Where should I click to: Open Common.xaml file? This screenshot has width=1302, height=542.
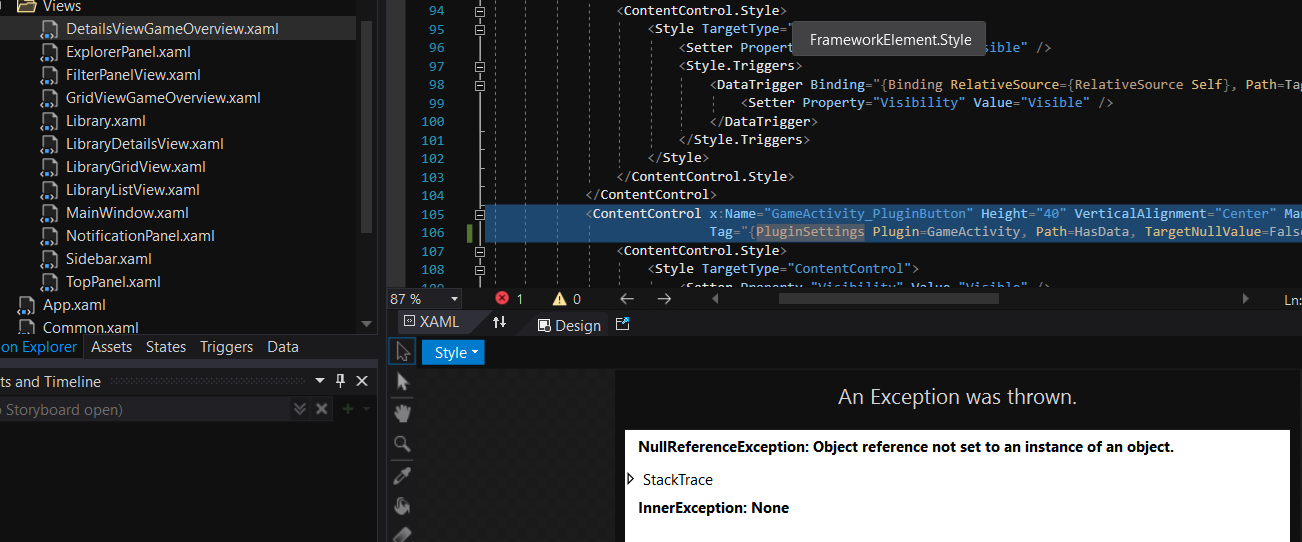point(91,328)
